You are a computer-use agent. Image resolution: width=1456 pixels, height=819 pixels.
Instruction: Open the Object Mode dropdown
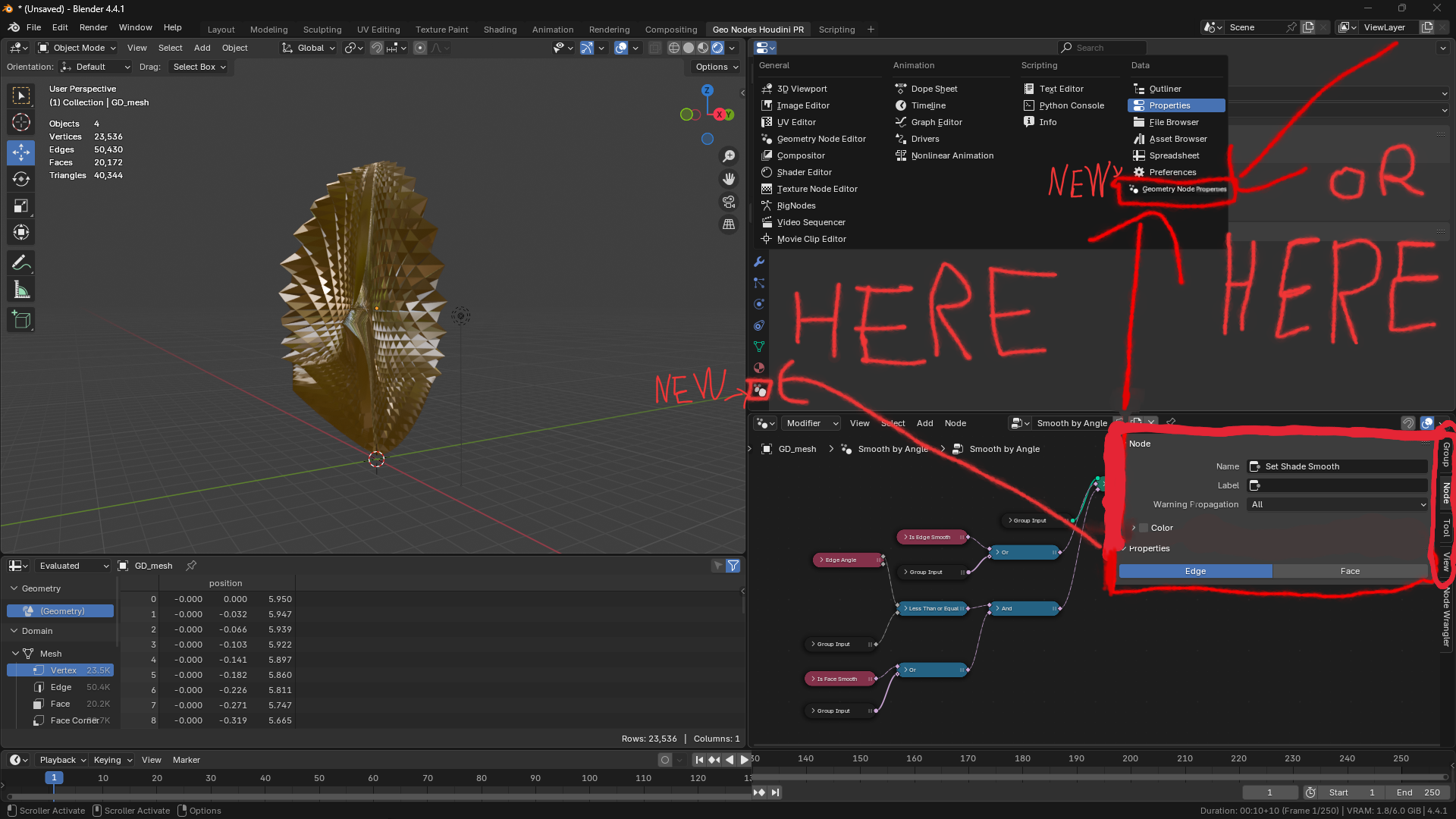point(77,48)
